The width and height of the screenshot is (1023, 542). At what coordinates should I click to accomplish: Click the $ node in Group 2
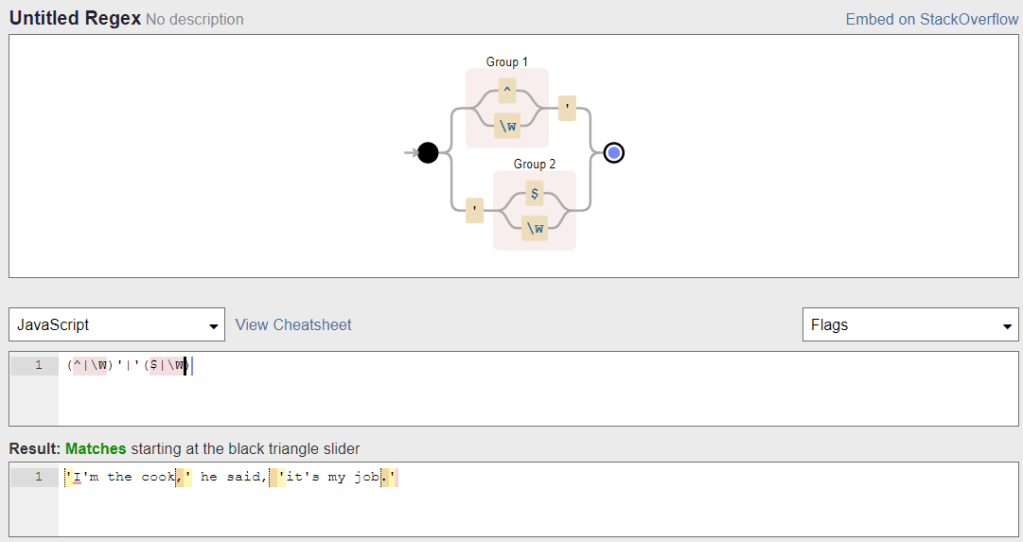[535, 194]
